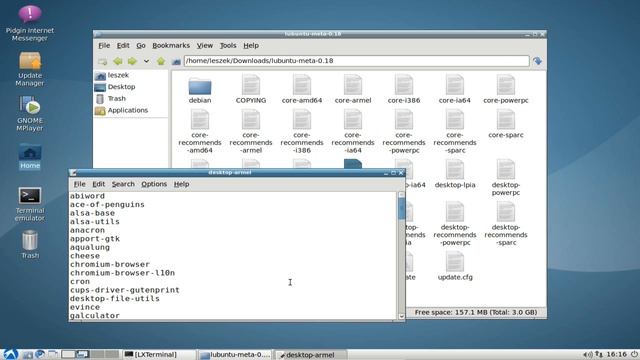Screen dimensions: 640x360
Task: Open Pidgin Internet Messenger desktop icon
Action: tap(30, 23)
